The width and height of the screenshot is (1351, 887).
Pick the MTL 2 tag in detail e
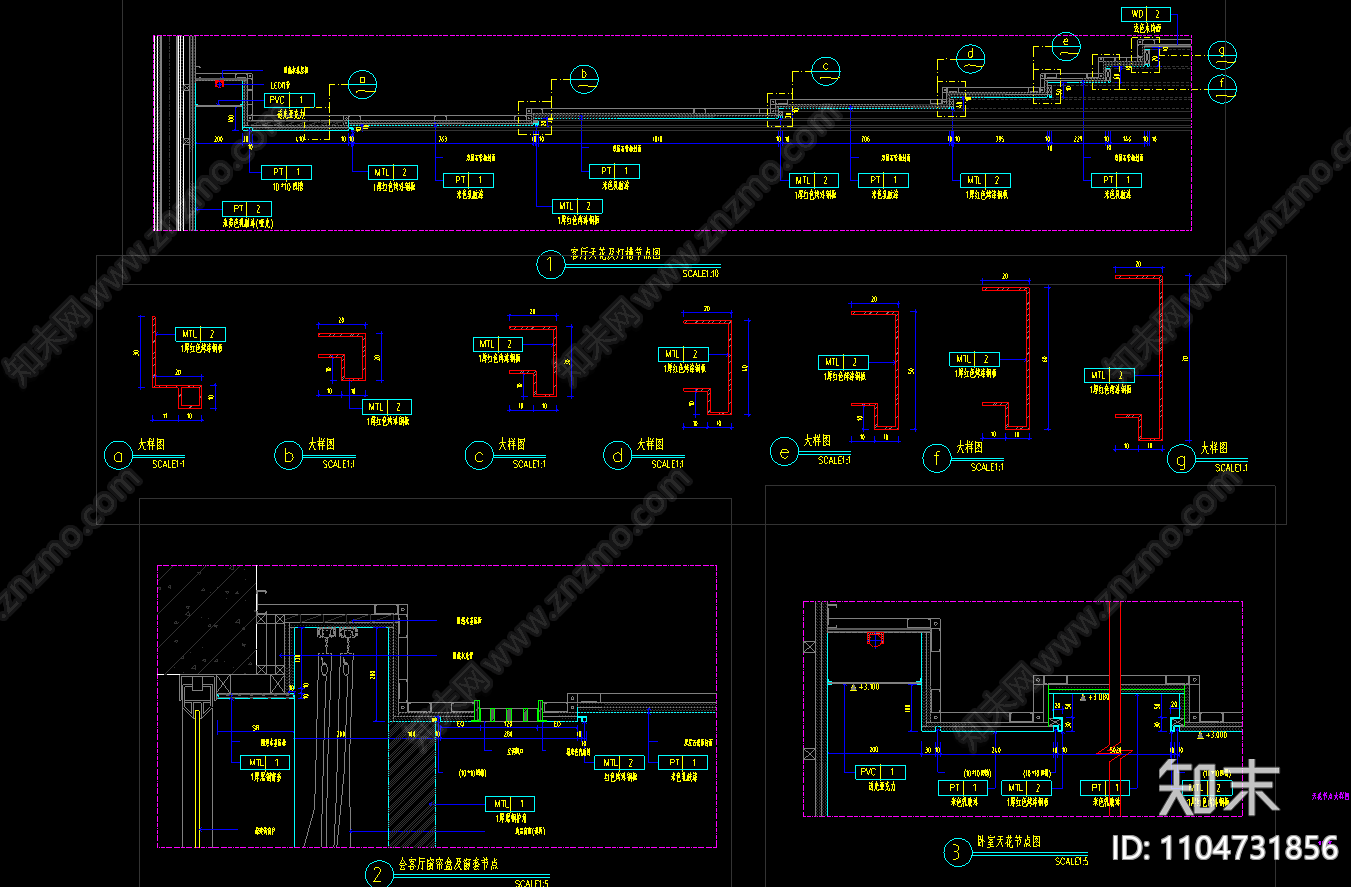click(843, 362)
